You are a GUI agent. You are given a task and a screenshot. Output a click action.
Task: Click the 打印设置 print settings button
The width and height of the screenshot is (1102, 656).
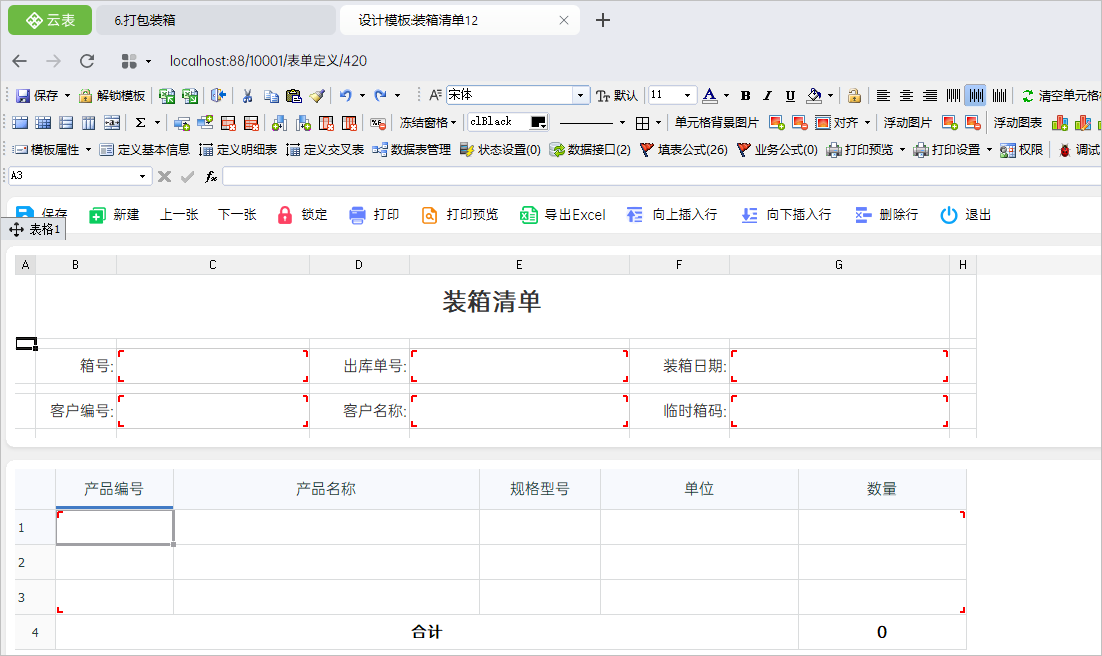[947, 150]
